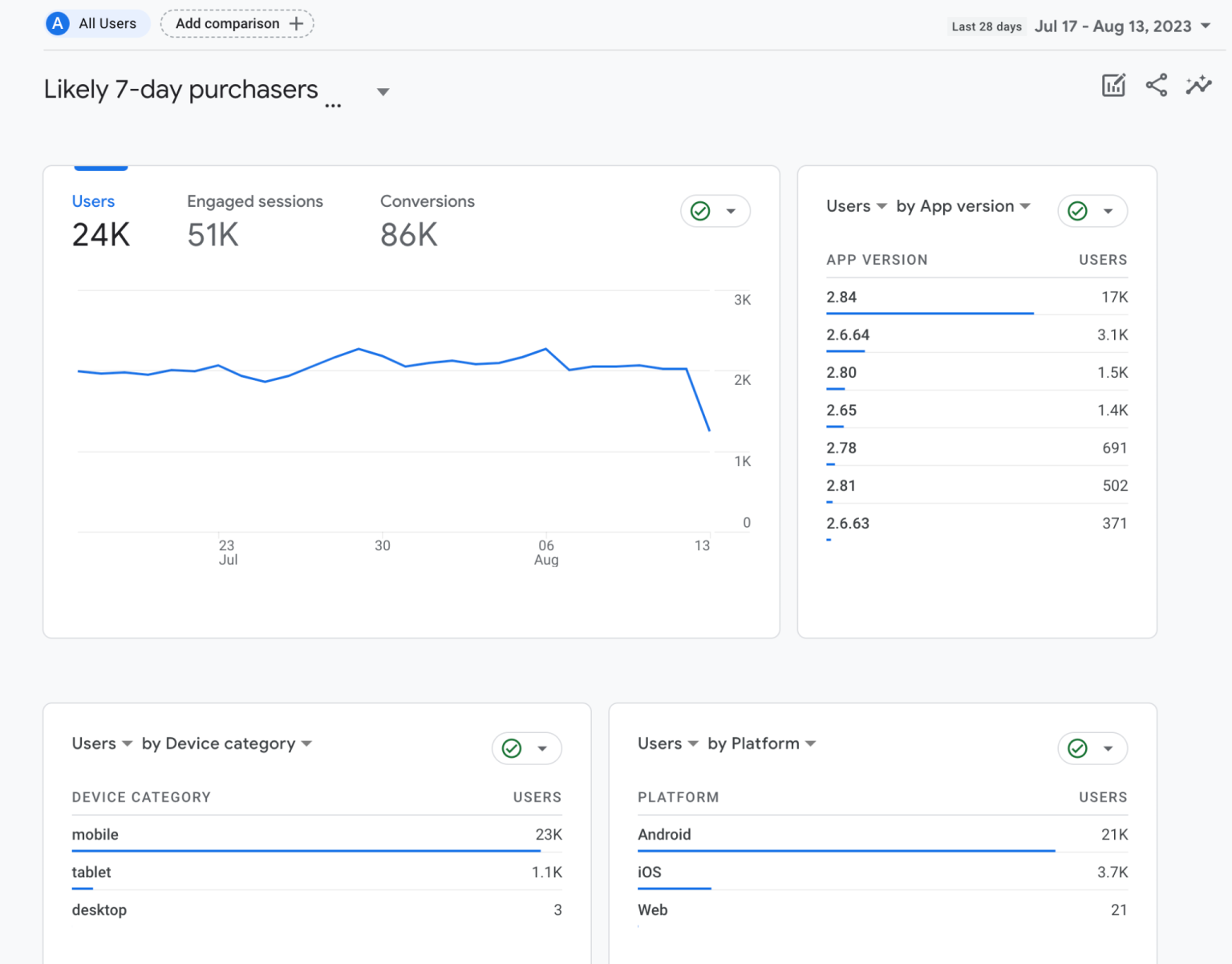The width and height of the screenshot is (1232, 964).
Task: Click green check status on App version card
Action: pos(1077,211)
